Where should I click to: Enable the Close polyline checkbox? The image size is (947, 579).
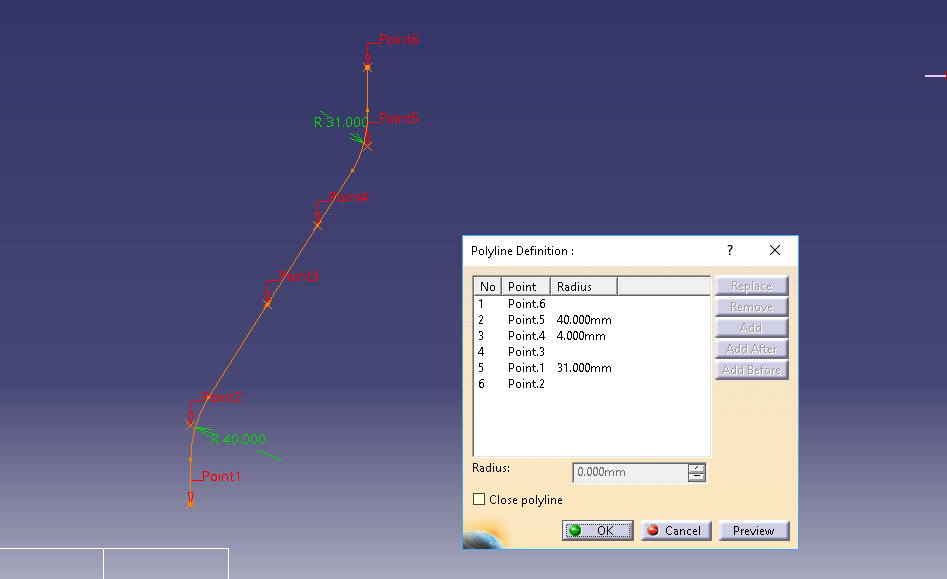[479, 499]
